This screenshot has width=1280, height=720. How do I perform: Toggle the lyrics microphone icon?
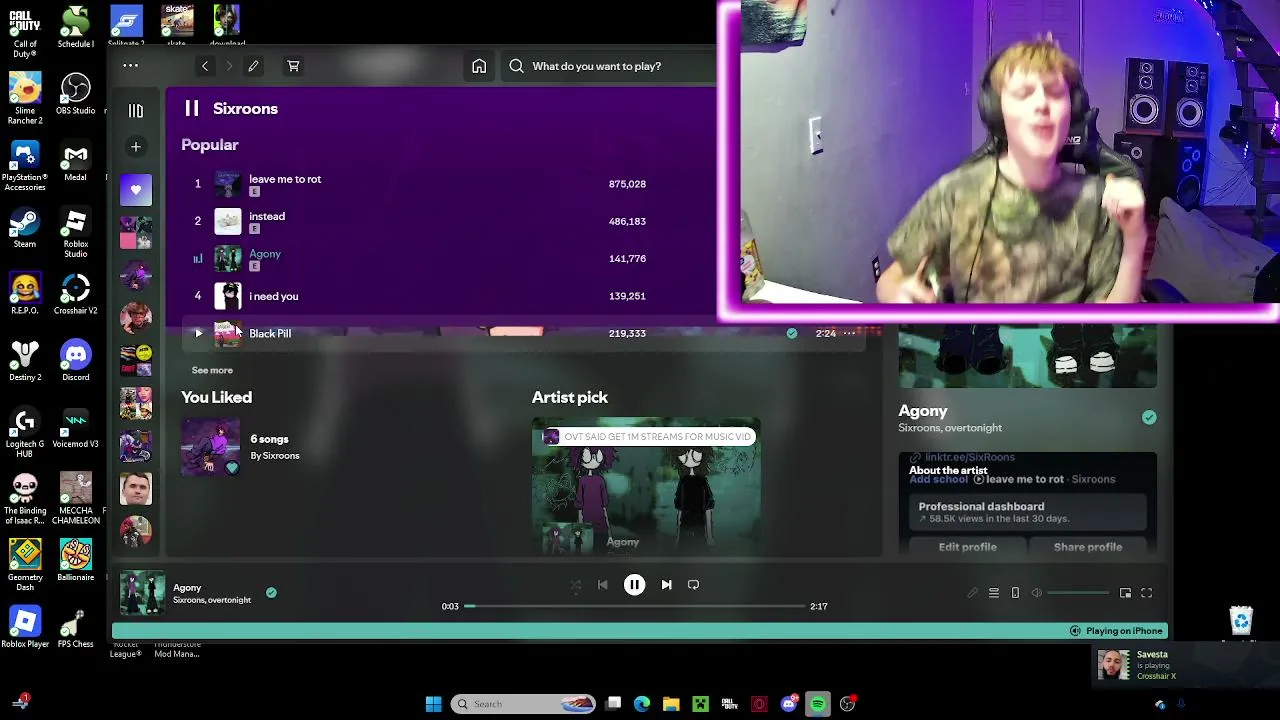click(x=972, y=593)
